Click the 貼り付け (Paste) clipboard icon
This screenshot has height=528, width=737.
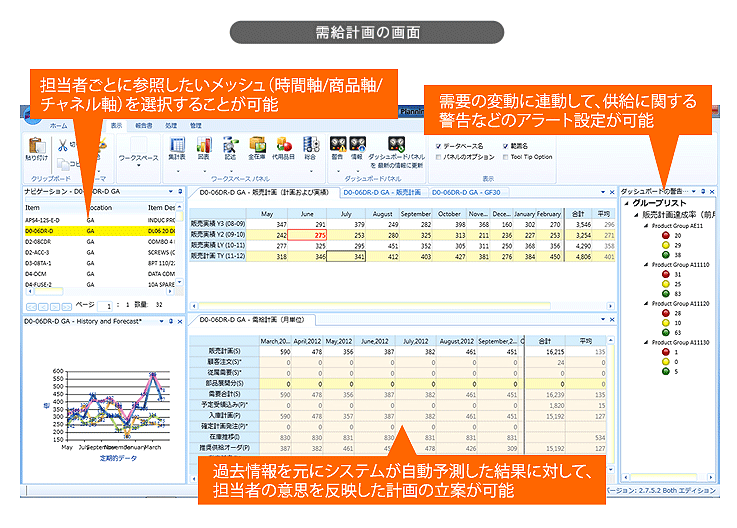[37, 148]
